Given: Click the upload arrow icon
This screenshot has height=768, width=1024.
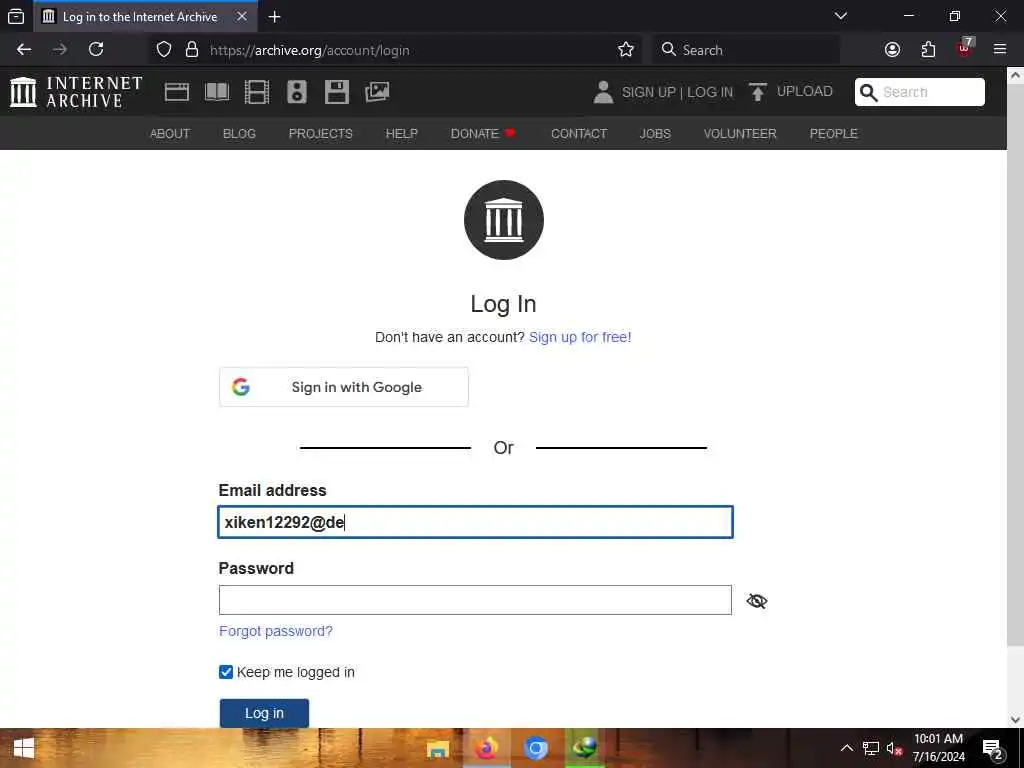Looking at the screenshot, I should coord(758,92).
